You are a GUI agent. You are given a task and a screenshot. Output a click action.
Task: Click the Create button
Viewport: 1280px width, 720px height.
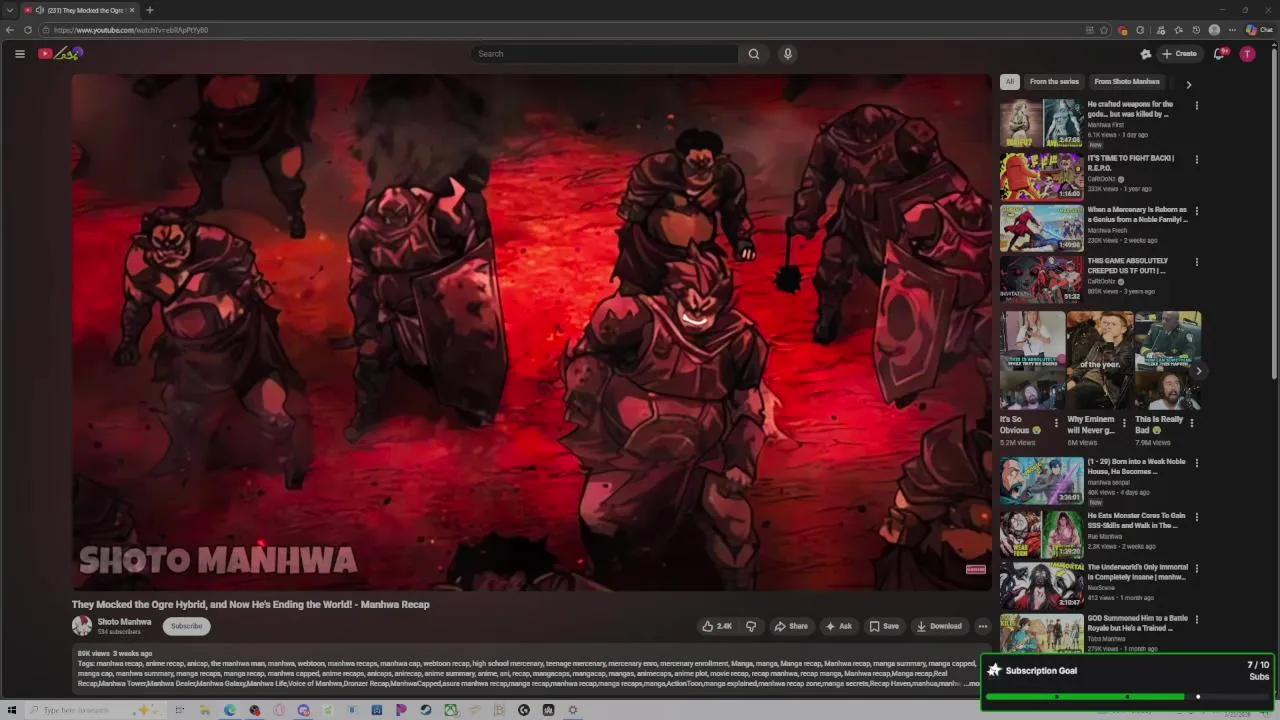click(1179, 54)
